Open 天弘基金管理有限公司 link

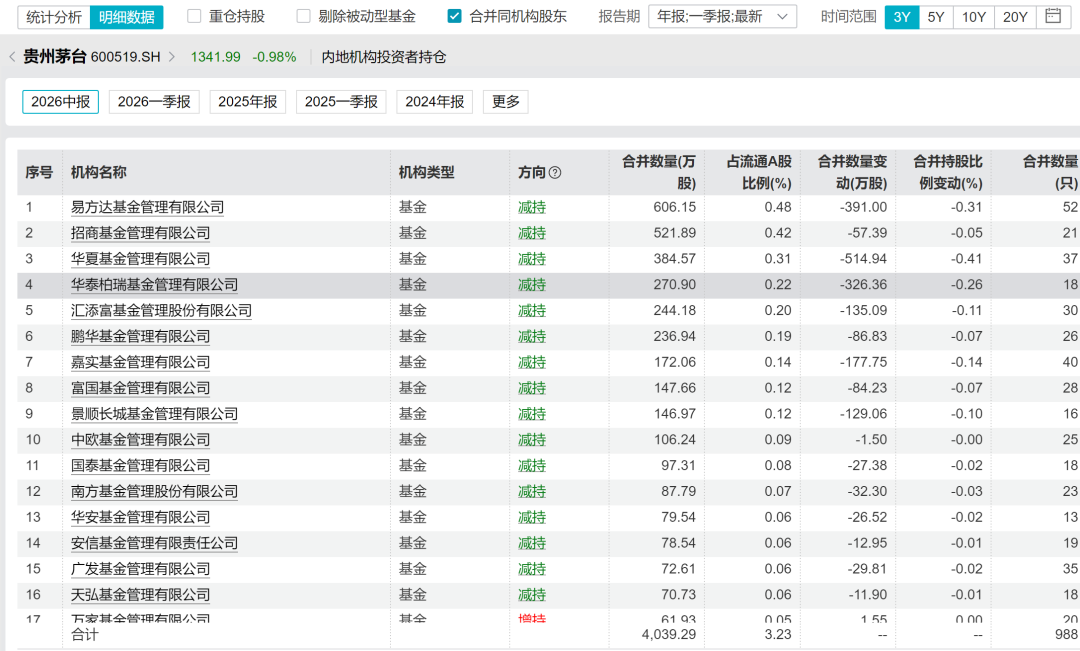(141, 595)
